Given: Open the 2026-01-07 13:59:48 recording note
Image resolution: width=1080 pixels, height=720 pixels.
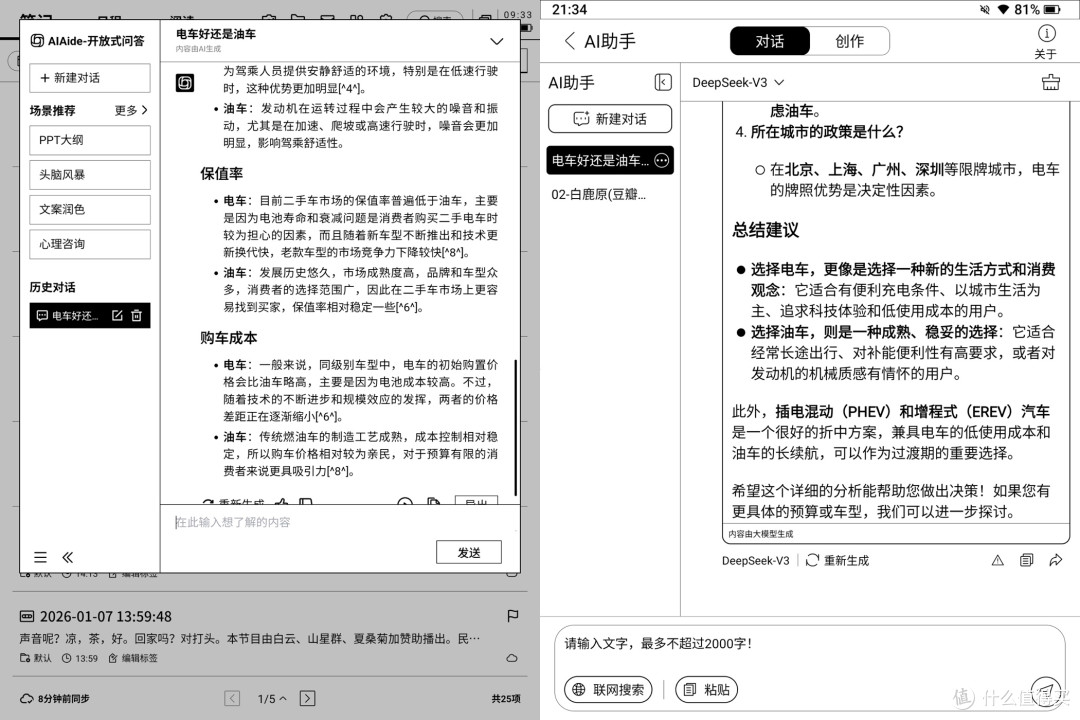Looking at the screenshot, I should click(105, 617).
